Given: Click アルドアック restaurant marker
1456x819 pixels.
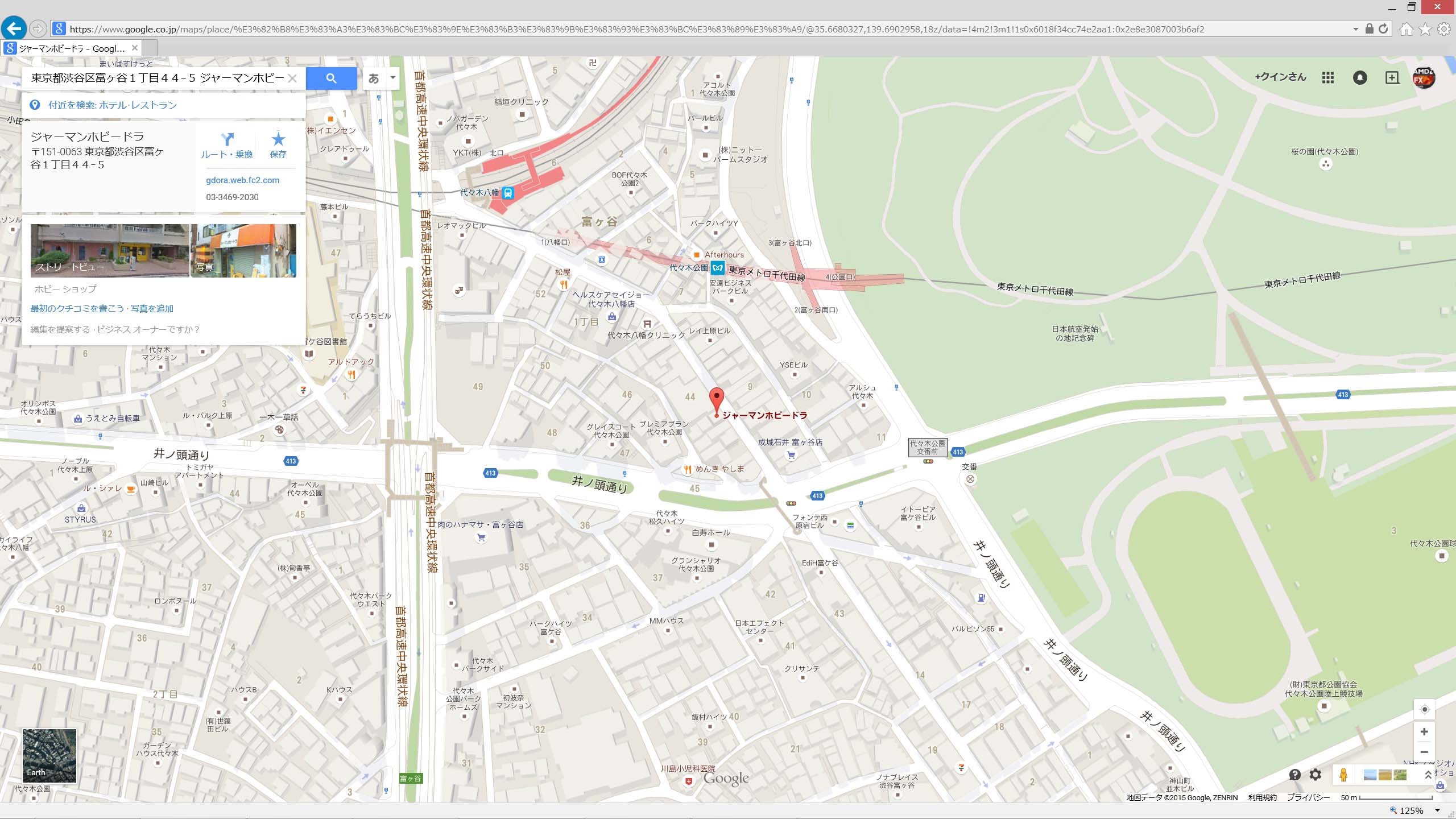Looking at the screenshot, I should point(351,374).
